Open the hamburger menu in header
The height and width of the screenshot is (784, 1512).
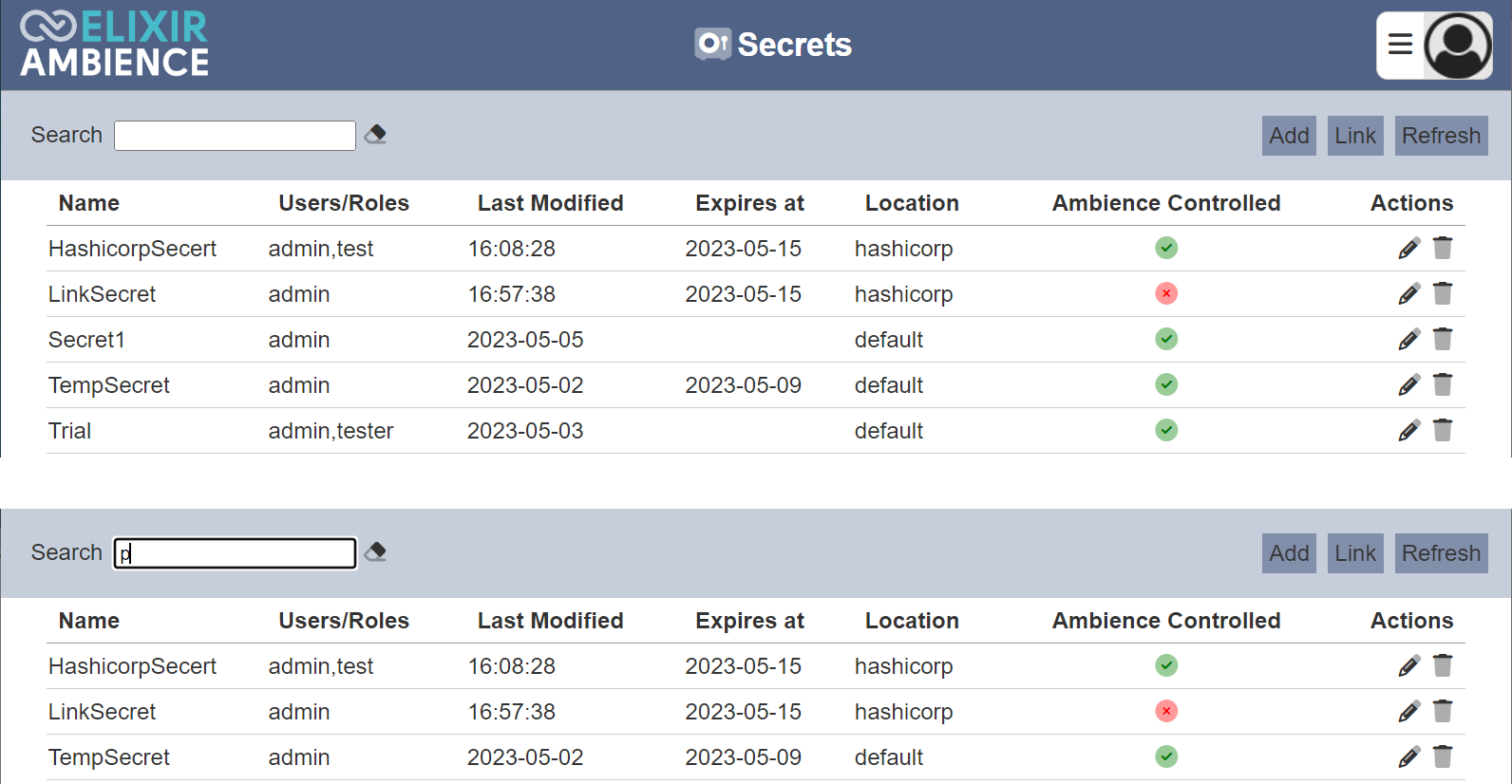coord(1400,45)
